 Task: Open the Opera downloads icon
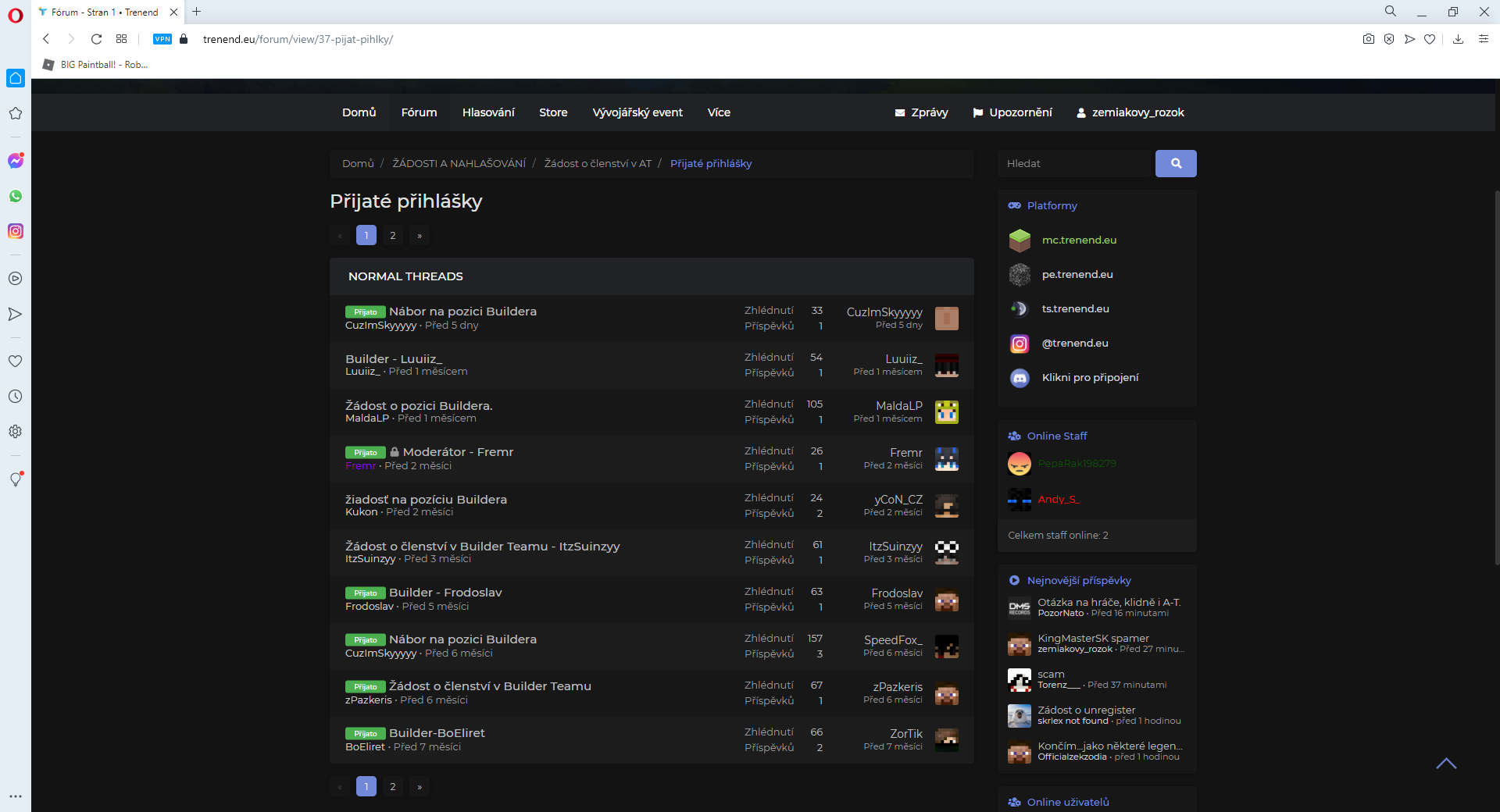click(x=1458, y=39)
